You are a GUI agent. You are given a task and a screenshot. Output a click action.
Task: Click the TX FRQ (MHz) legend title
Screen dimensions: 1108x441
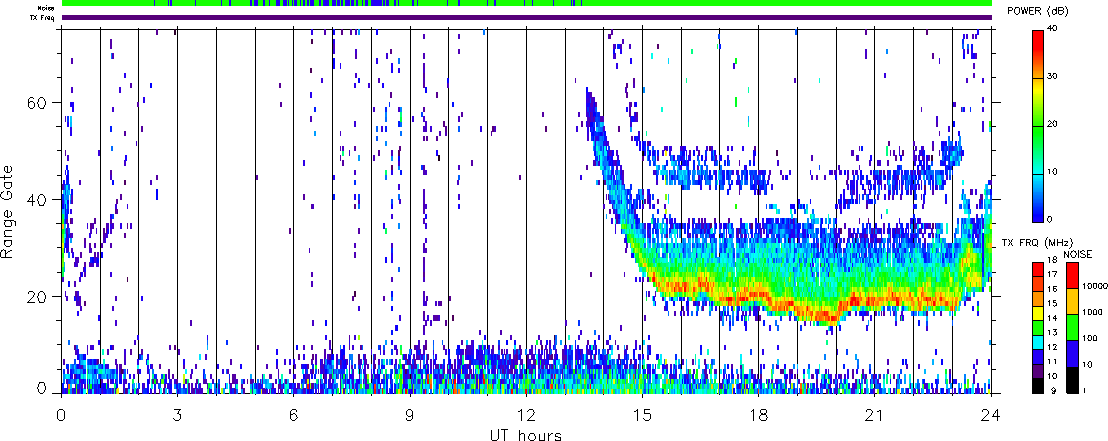click(1037, 242)
